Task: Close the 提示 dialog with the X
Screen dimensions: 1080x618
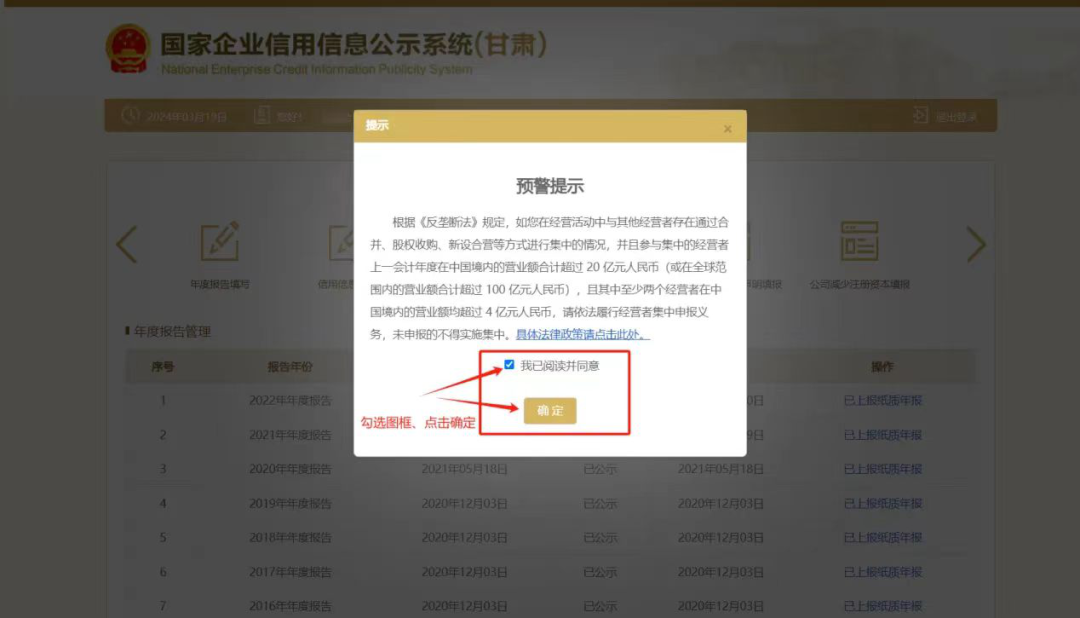Action: tap(727, 128)
